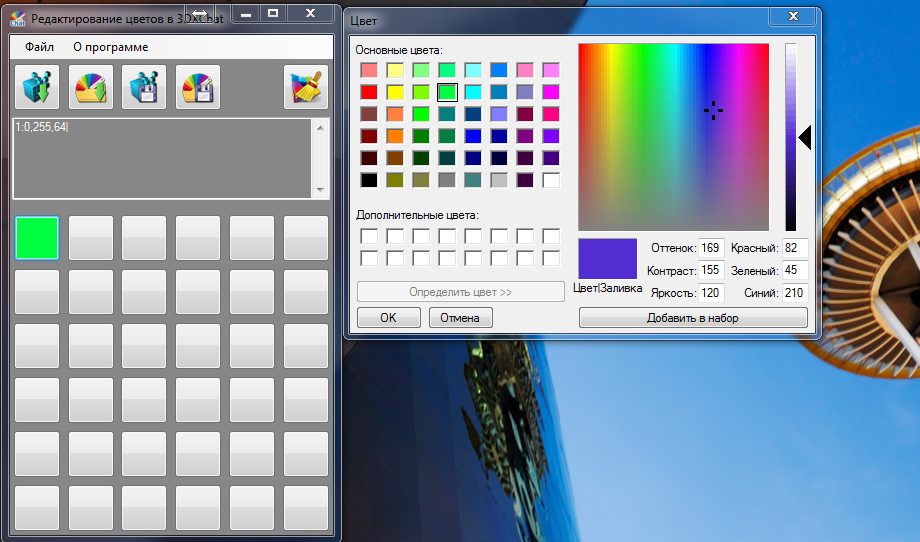Close the Цвет dialog window
The width and height of the screenshot is (920, 542).
point(793,16)
